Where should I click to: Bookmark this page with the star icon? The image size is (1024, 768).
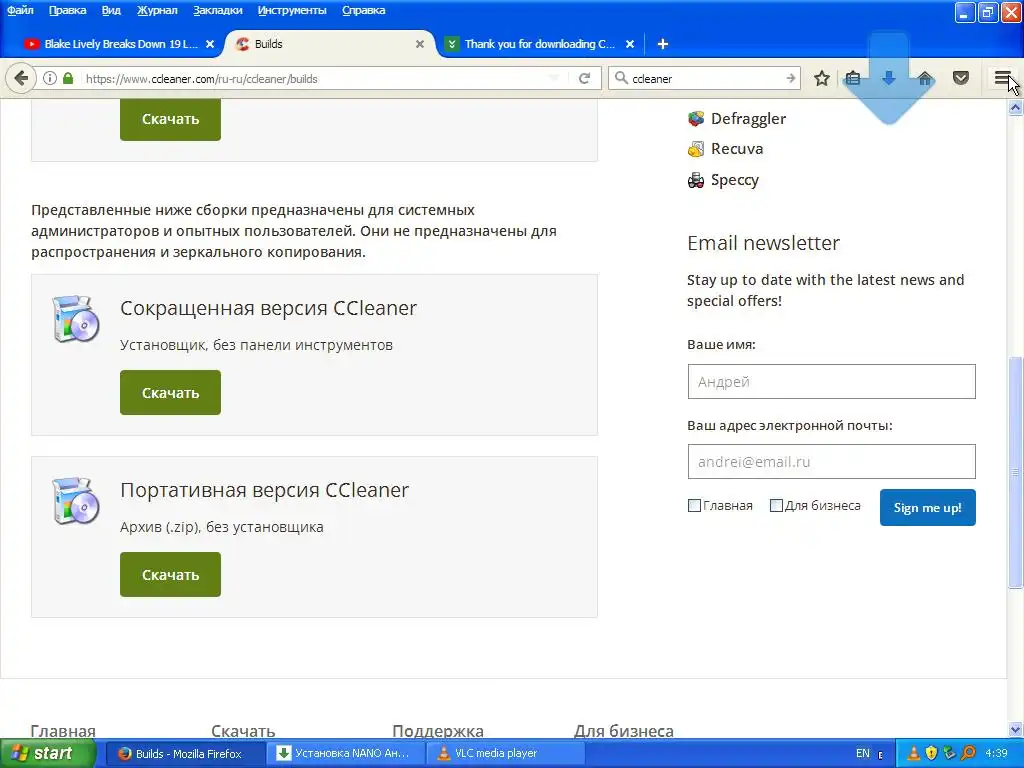pyautogui.click(x=822, y=78)
